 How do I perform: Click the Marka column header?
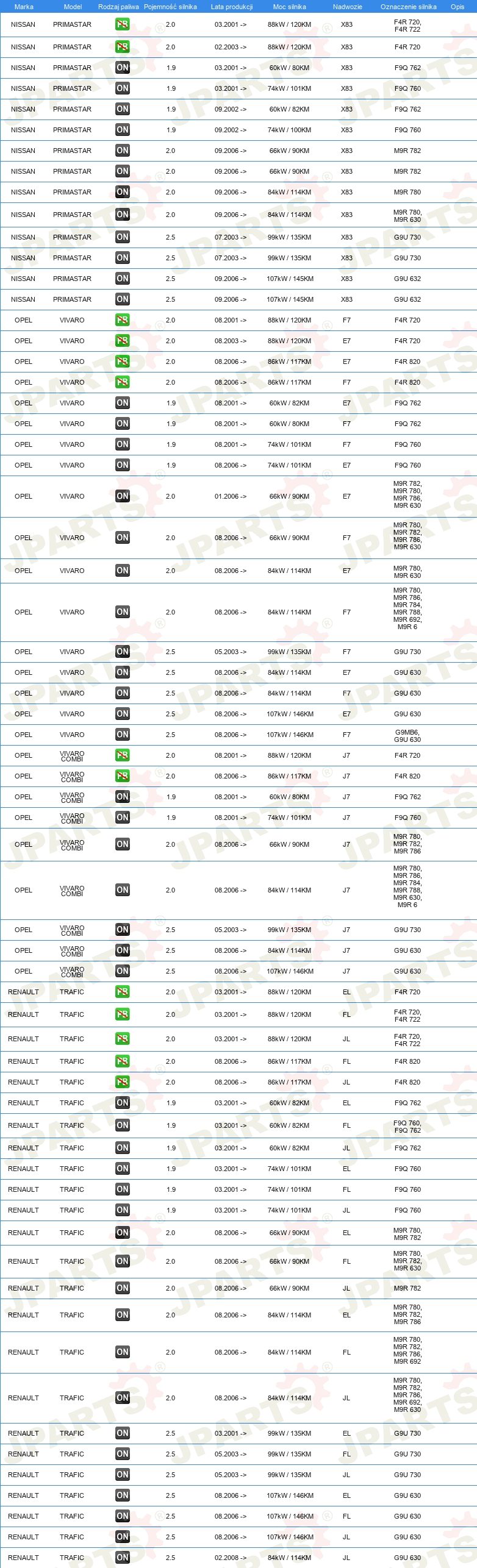[24, 7]
